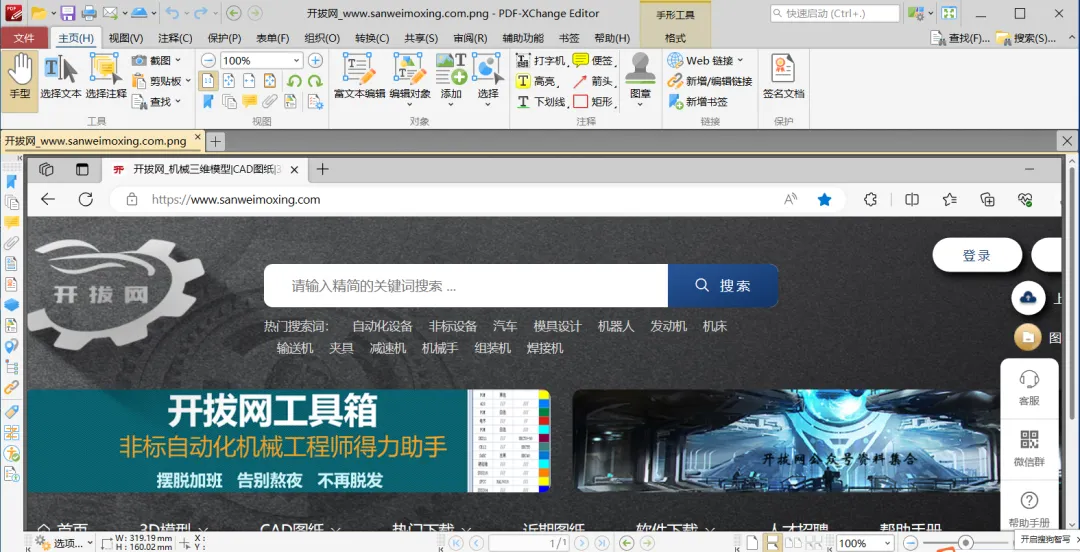Switch to Convert (转换) ribbon tab
The width and height of the screenshot is (1080, 552).
(372, 38)
